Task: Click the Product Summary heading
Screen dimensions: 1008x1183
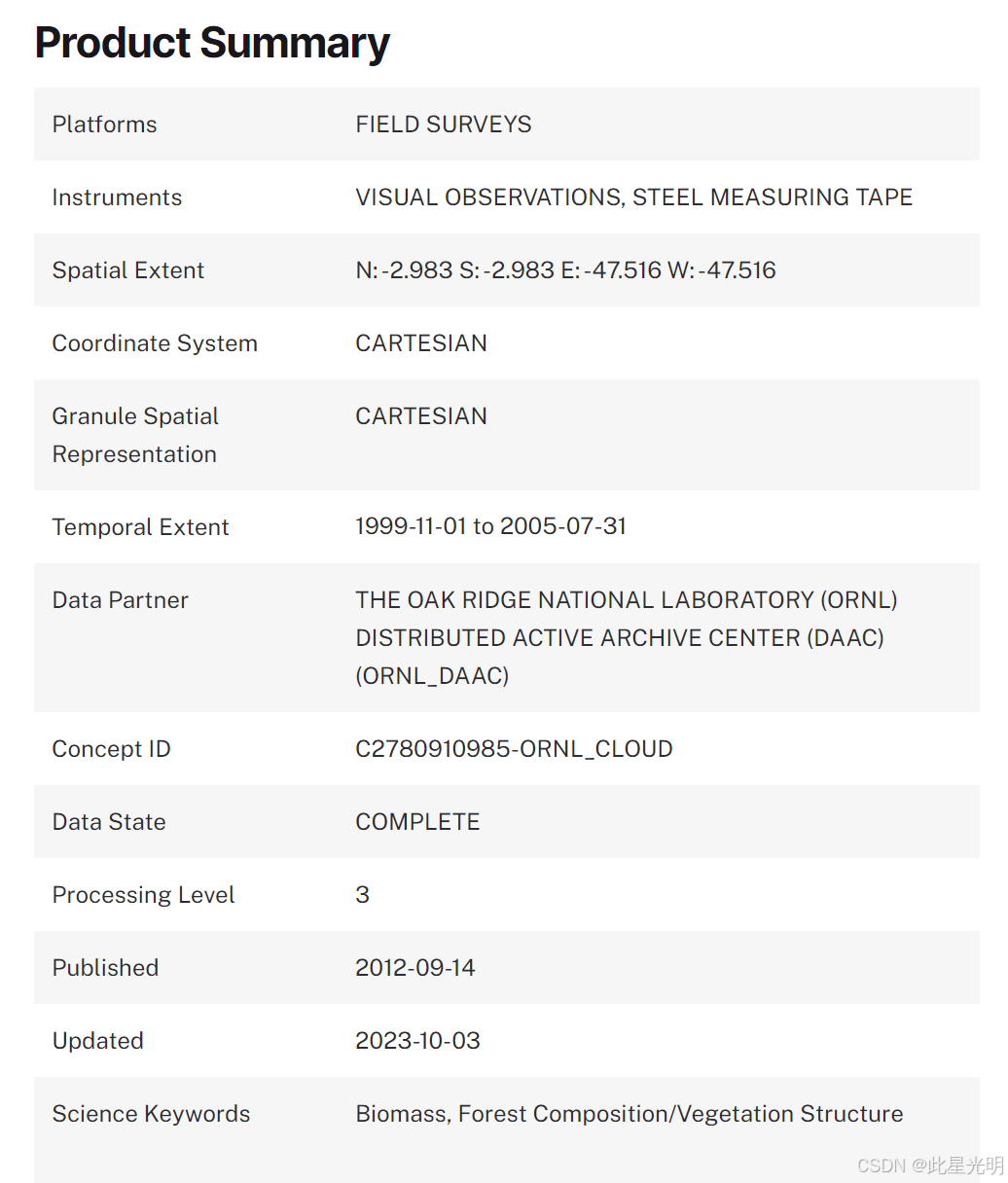Action: click(212, 44)
